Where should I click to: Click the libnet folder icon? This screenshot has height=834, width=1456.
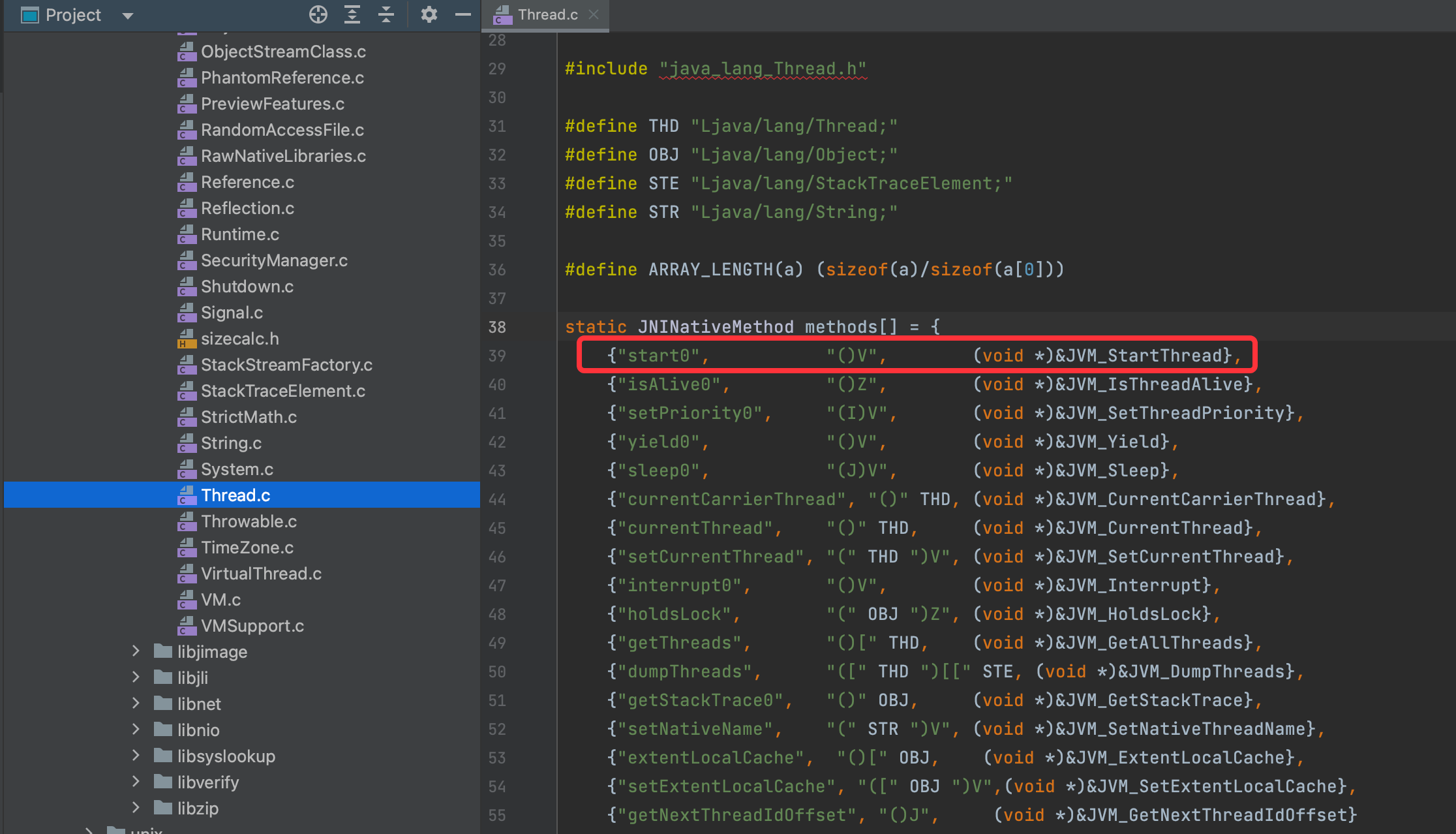[162, 703]
